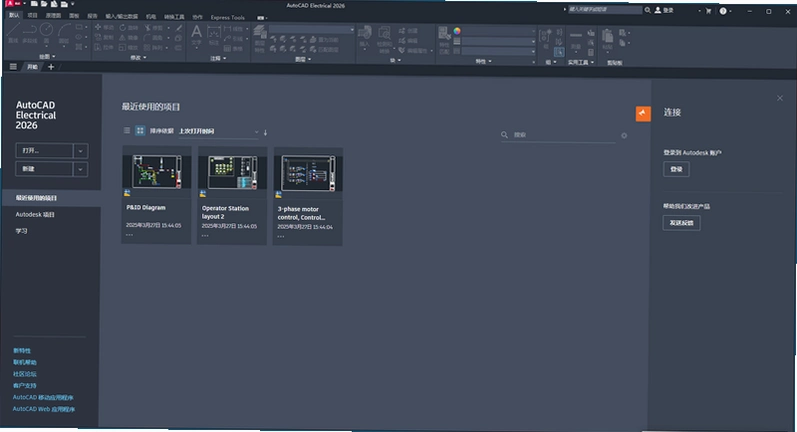Open the 新特性 link
Image resolution: width=797 pixels, height=432 pixels.
click(22, 351)
